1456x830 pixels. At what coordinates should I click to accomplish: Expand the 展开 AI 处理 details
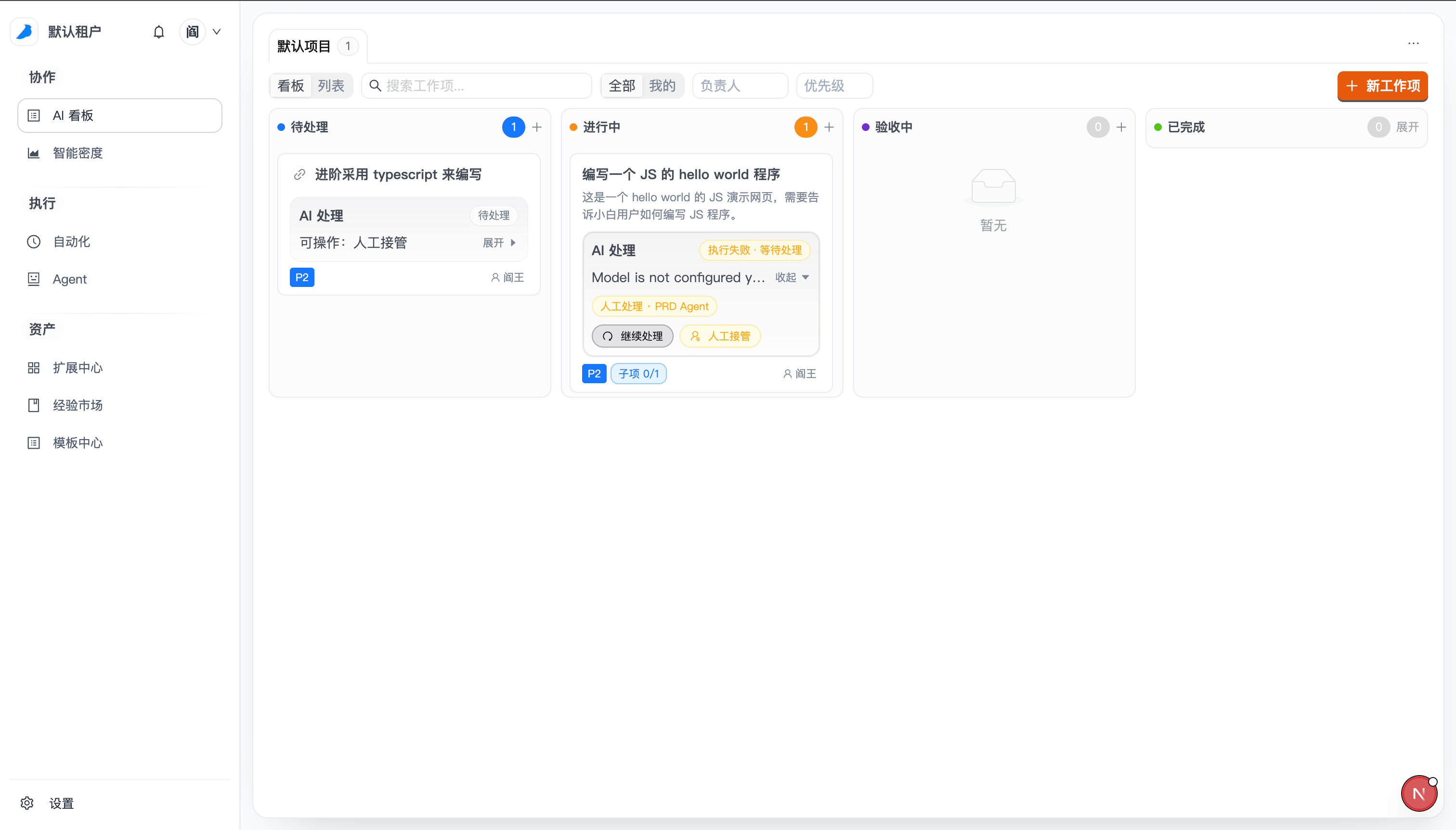pyautogui.click(x=499, y=243)
